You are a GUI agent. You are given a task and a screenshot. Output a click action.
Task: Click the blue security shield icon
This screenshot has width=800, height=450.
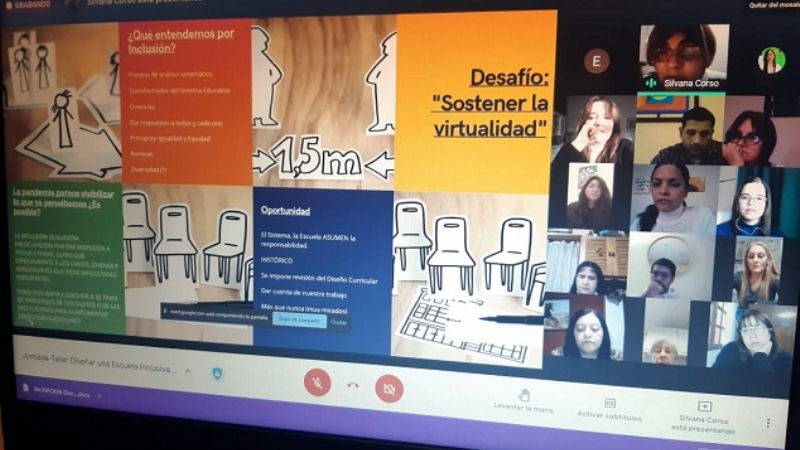pos(217,373)
